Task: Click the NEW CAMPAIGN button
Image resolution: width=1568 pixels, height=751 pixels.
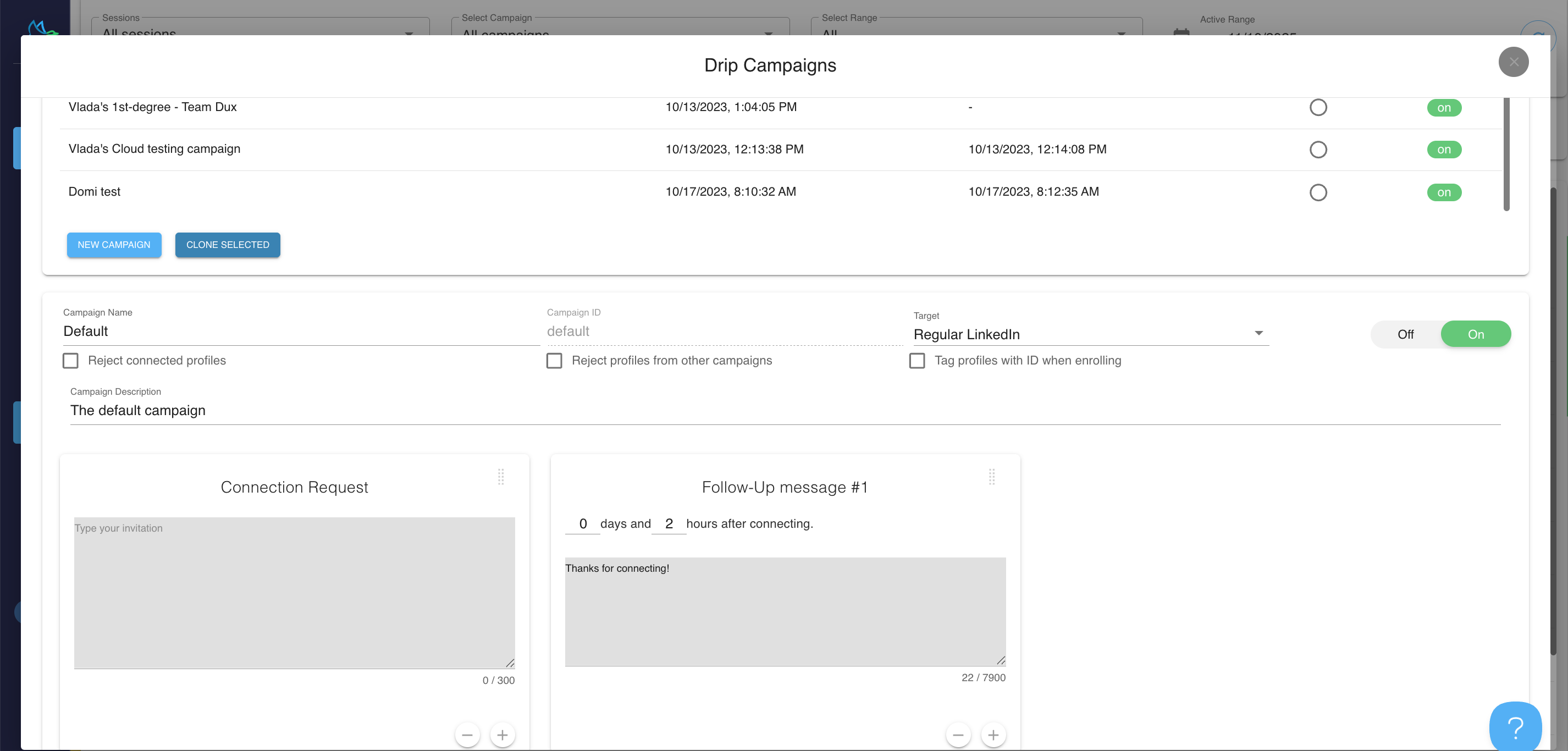Action: [x=114, y=245]
